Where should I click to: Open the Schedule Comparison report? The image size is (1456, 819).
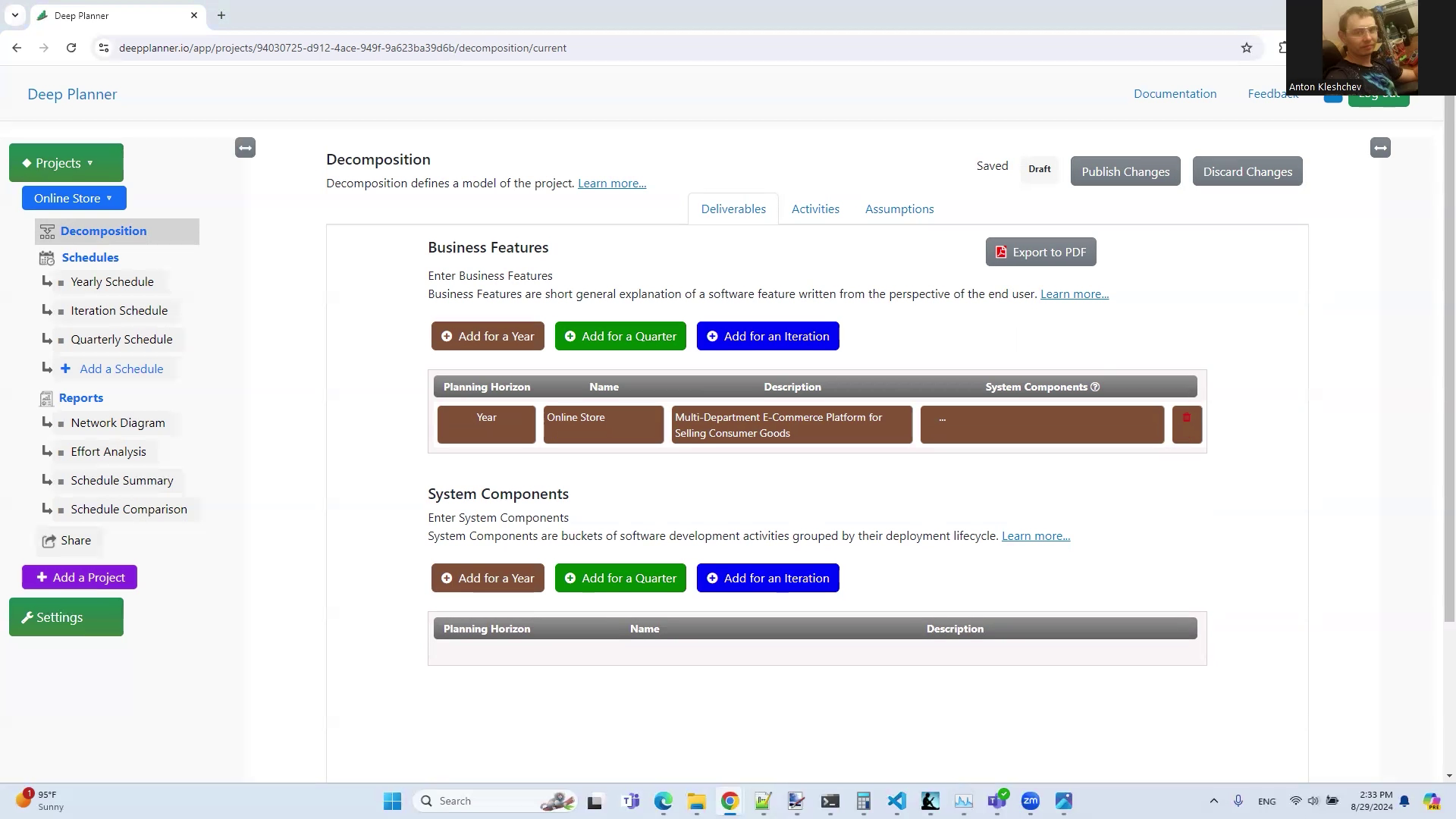click(x=129, y=510)
